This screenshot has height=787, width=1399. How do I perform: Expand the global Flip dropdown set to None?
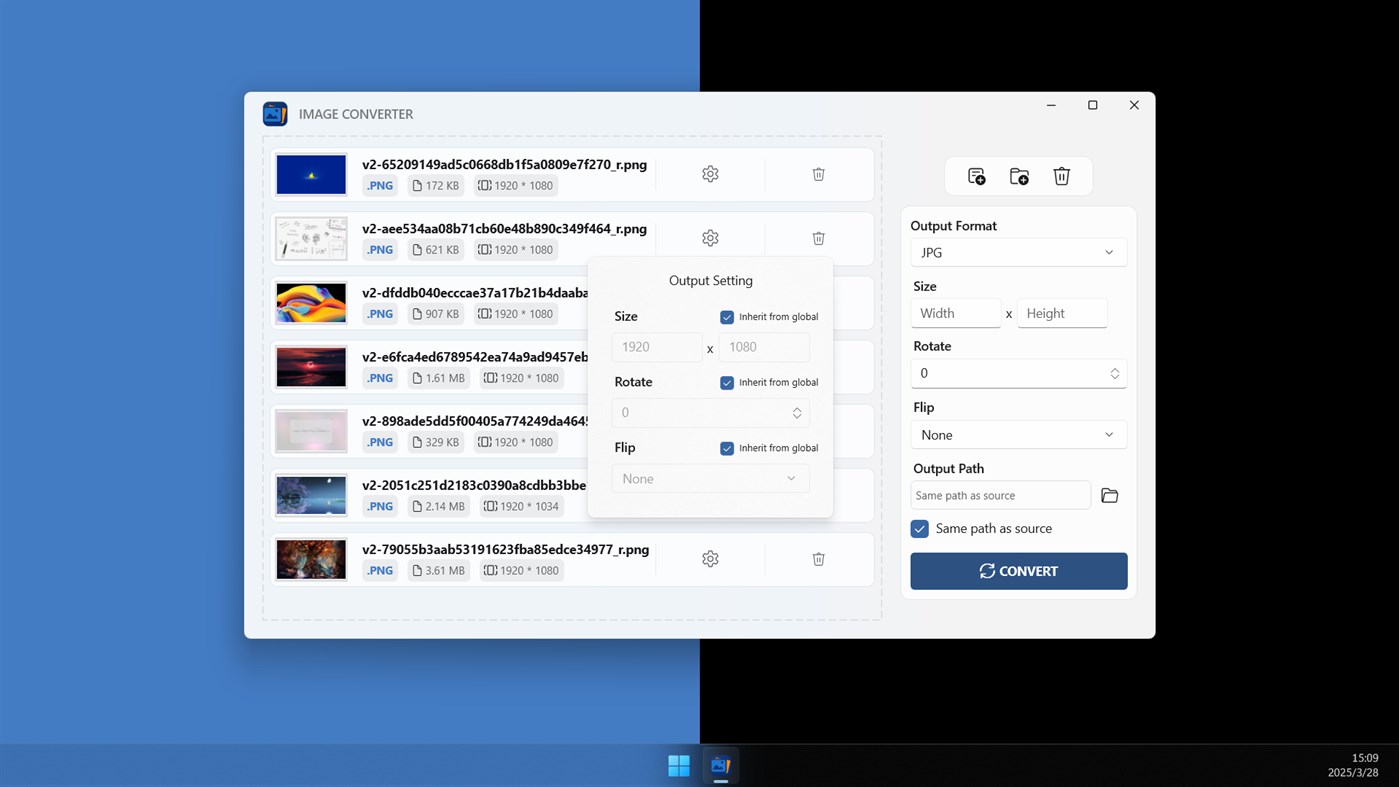pos(1018,434)
